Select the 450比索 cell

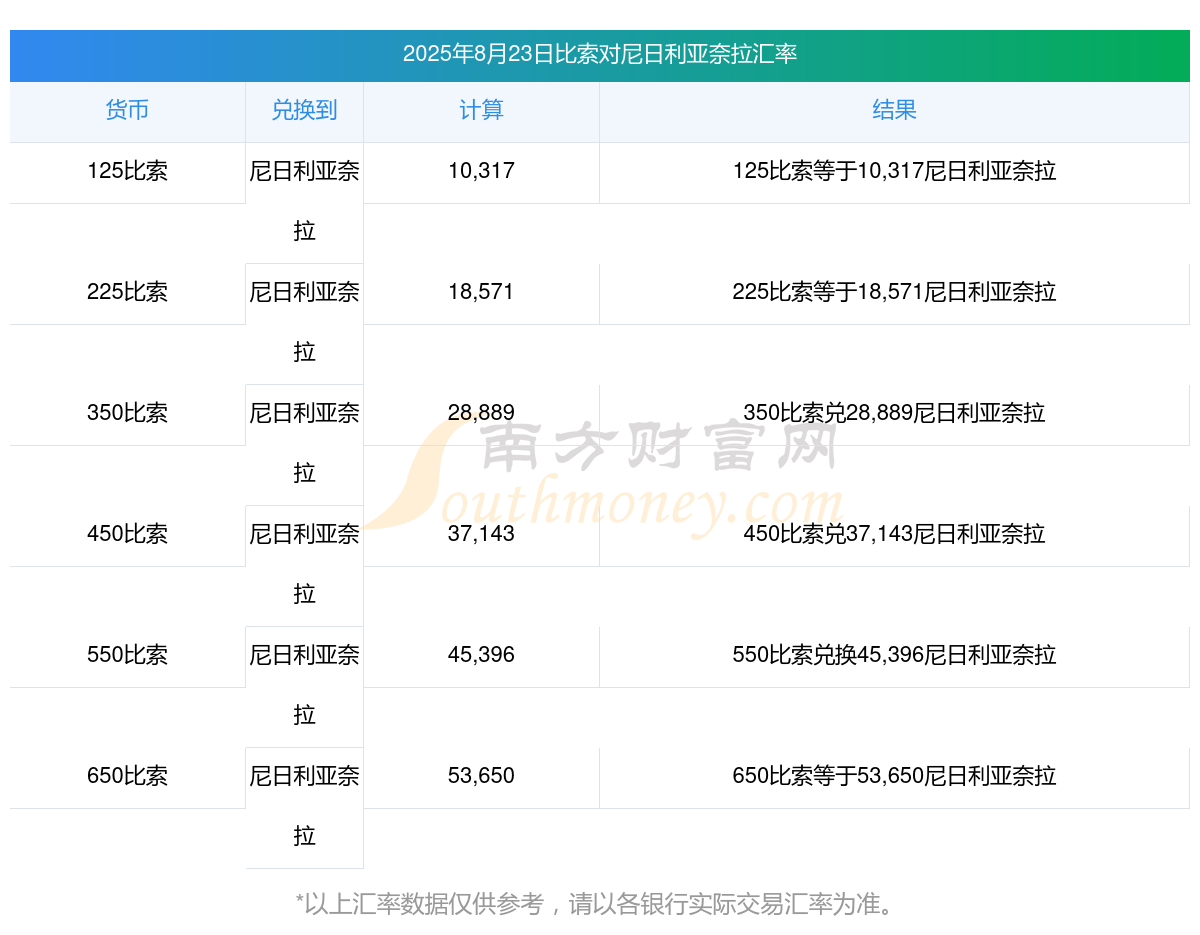pos(127,534)
